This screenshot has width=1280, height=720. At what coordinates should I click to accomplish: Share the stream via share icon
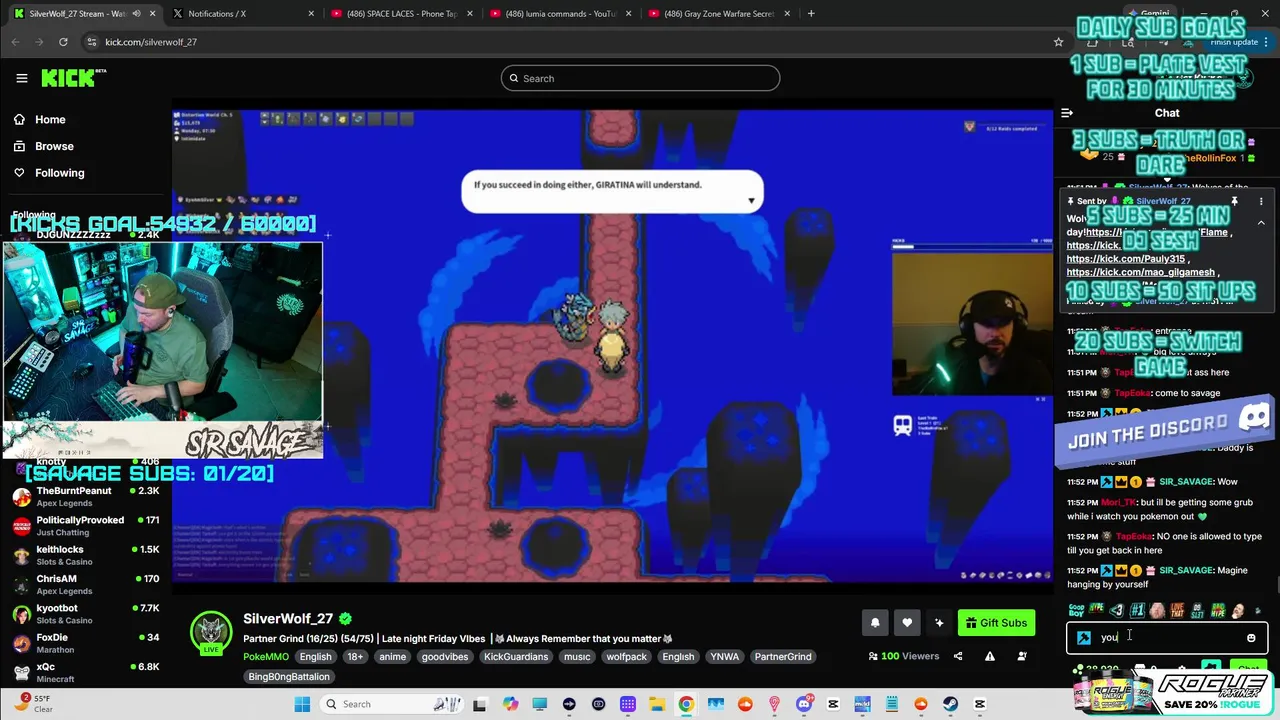click(x=958, y=657)
